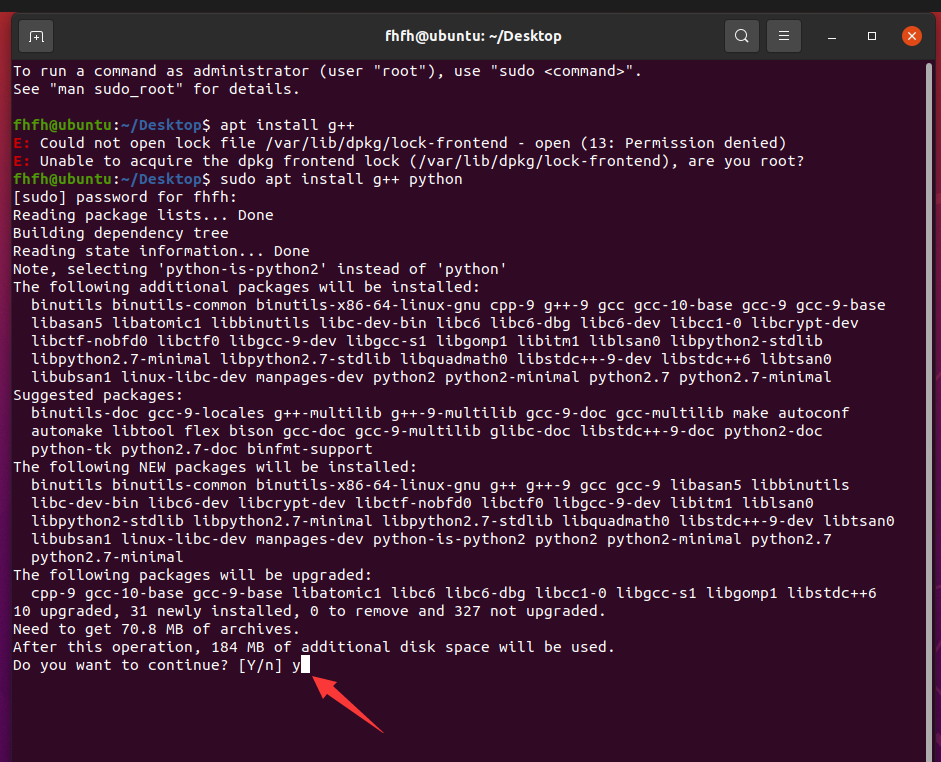The width and height of the screenshot is (941, 762).
Task: Click the title bar text fhfh@ubuntu: ~/Desktop
Action: (x=473, y=36)
